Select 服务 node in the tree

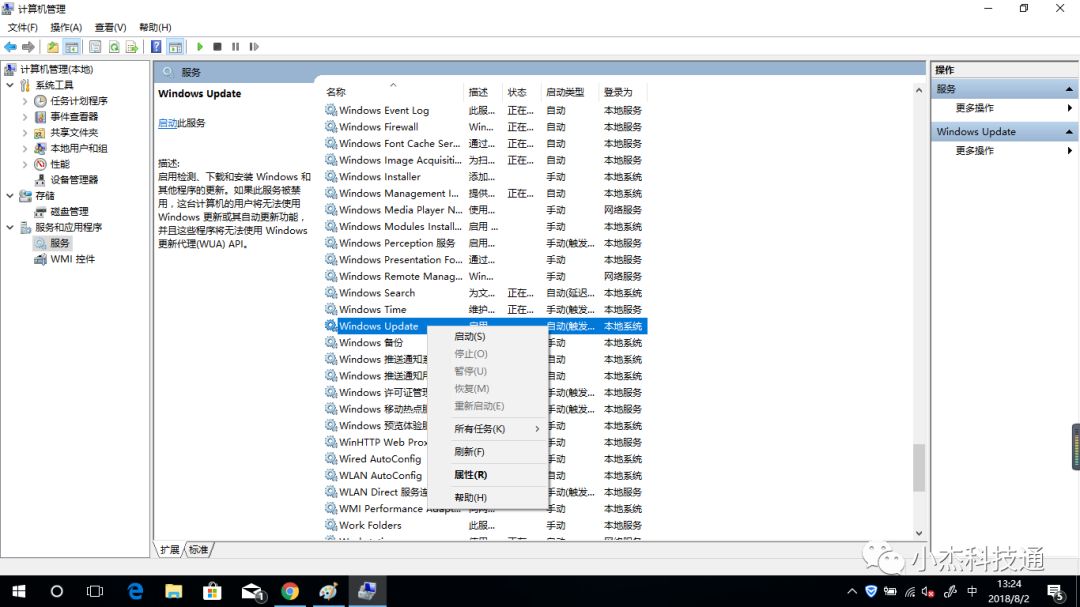59,243
